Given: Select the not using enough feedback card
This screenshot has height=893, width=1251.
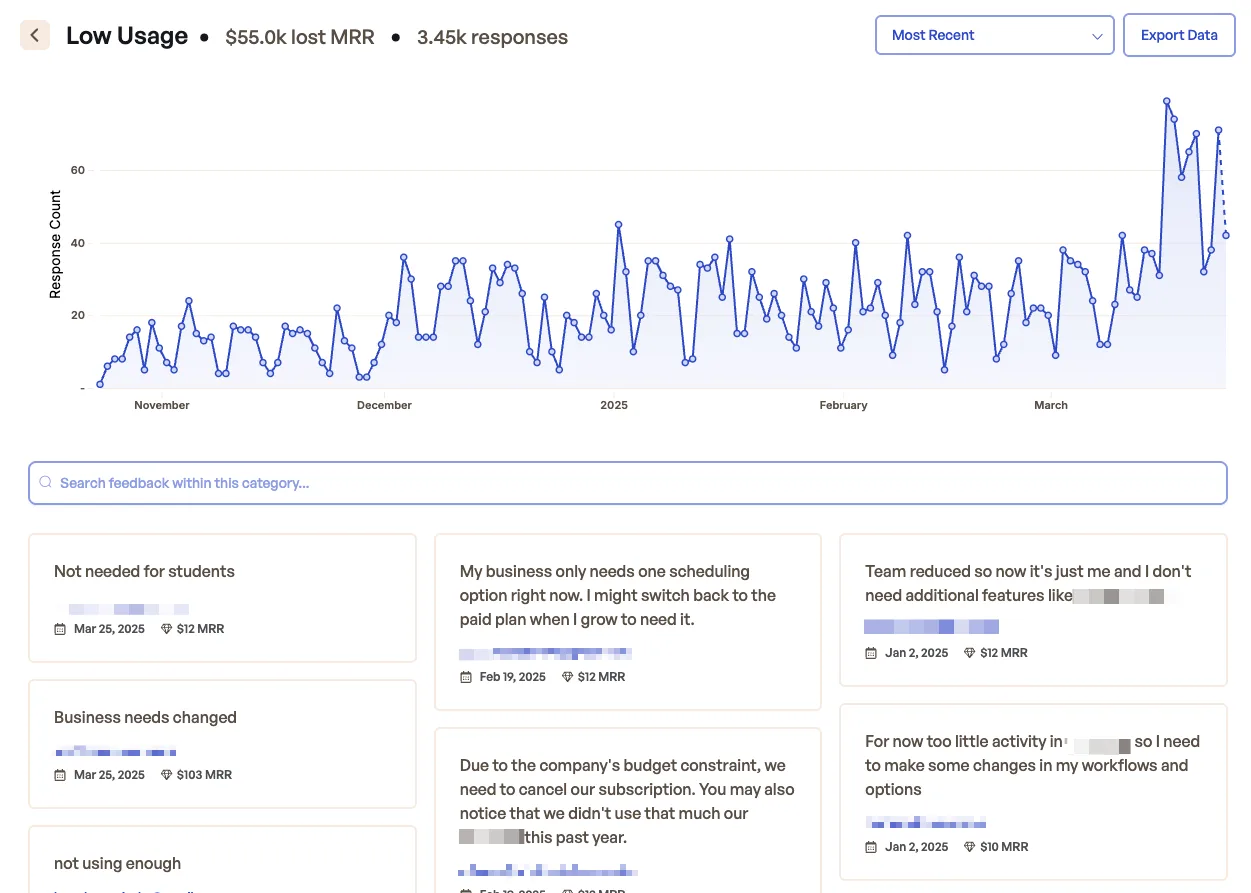Looking at the screenshot, I should [222, 859].
